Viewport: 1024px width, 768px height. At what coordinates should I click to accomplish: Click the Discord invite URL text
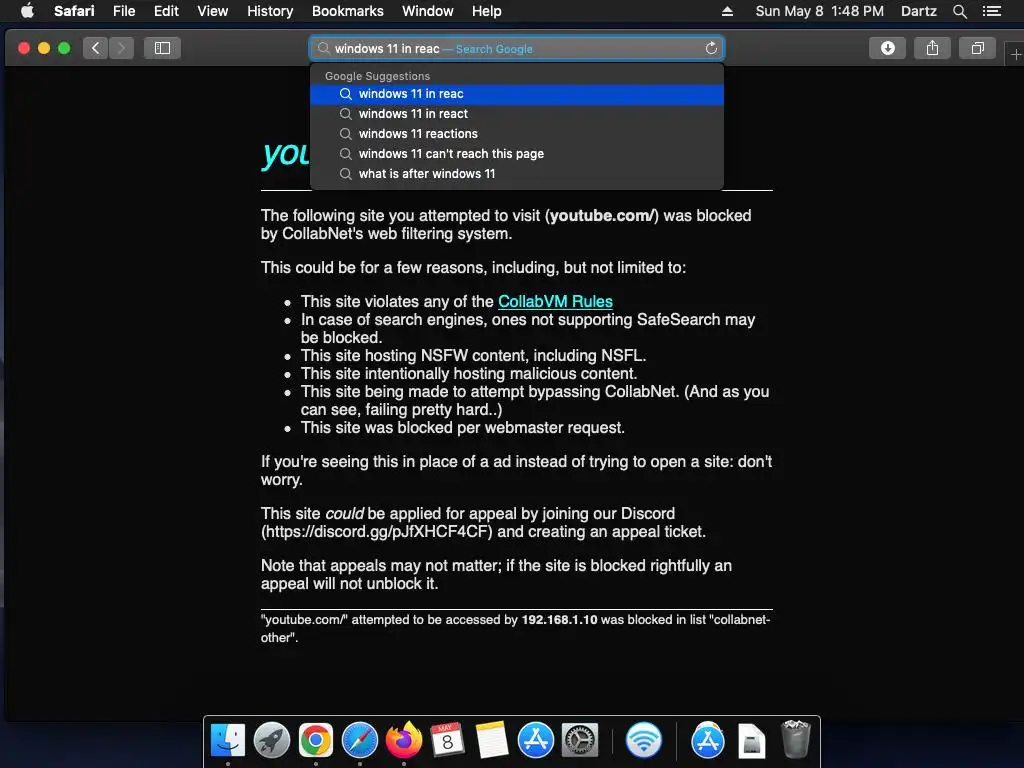pos(379,532)
